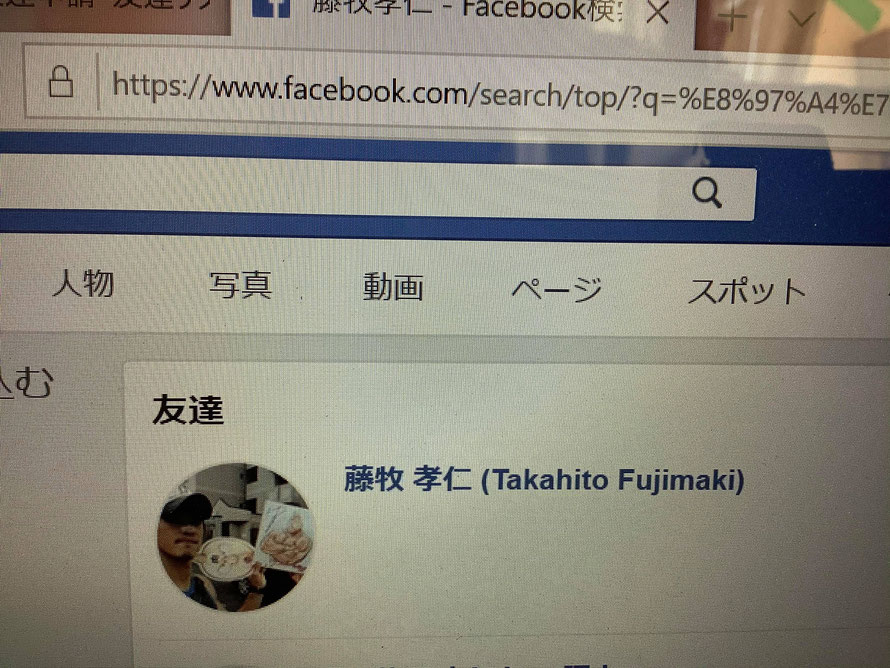This screenshot has width=890, height=668.
Task: Expand the tab list chevron dropdown
Action: click(801, 20)
